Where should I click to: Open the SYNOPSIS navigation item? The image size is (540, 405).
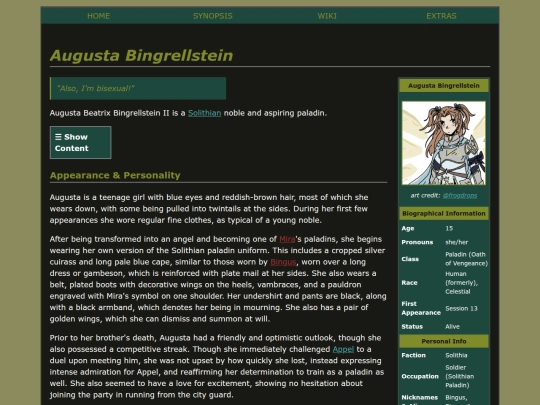[212, 16]
